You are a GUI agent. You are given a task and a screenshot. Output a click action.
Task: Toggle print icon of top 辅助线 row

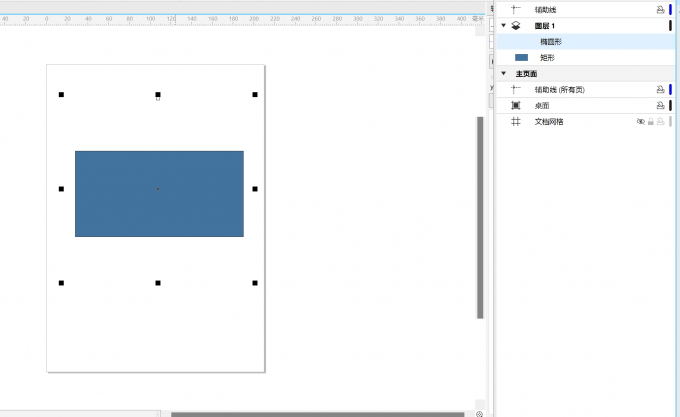pos(660,8)
